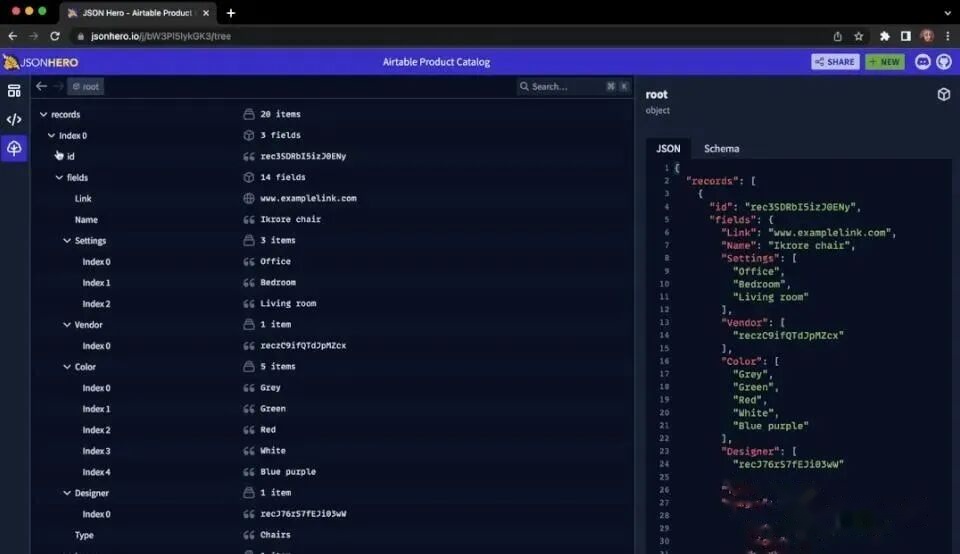Bookmark page with the star icon
This screenshot has width=960, height=554.
click(x=858, y=36)
